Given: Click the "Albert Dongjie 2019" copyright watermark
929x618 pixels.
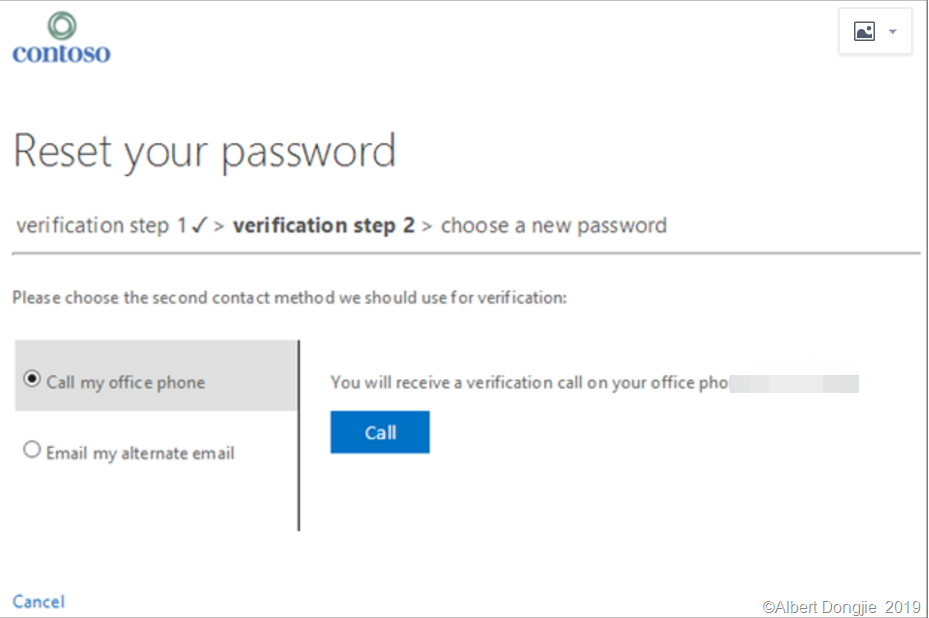Looking at the screenshot, I should (x=841, y=606).
